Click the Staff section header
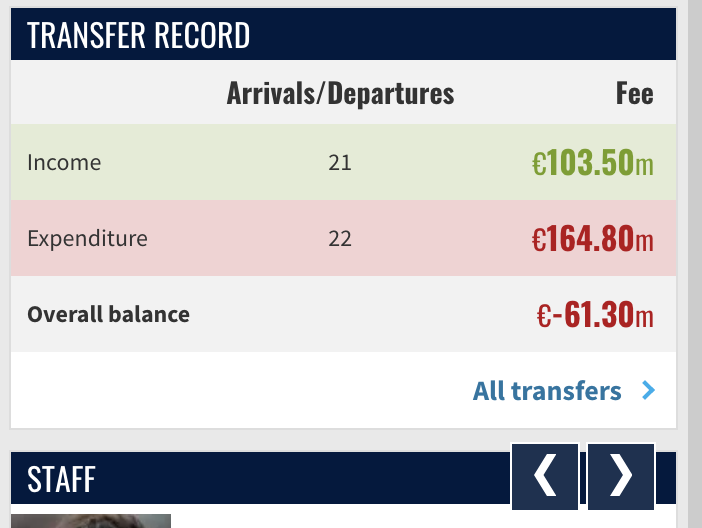Viewport: 702px width, 528px height. click(x=61, y=479)
